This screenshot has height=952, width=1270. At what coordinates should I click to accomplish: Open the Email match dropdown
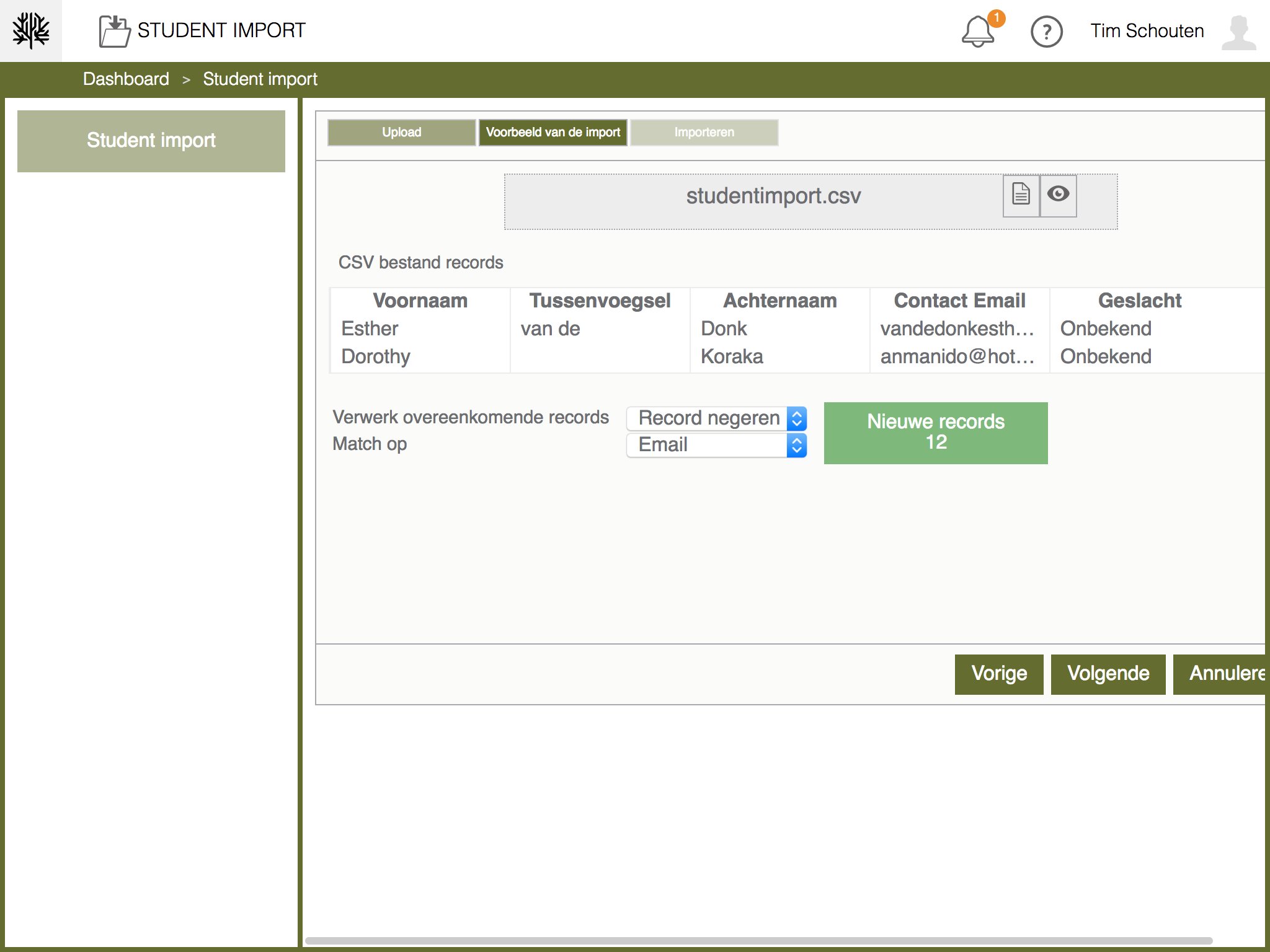coord(716,445)
